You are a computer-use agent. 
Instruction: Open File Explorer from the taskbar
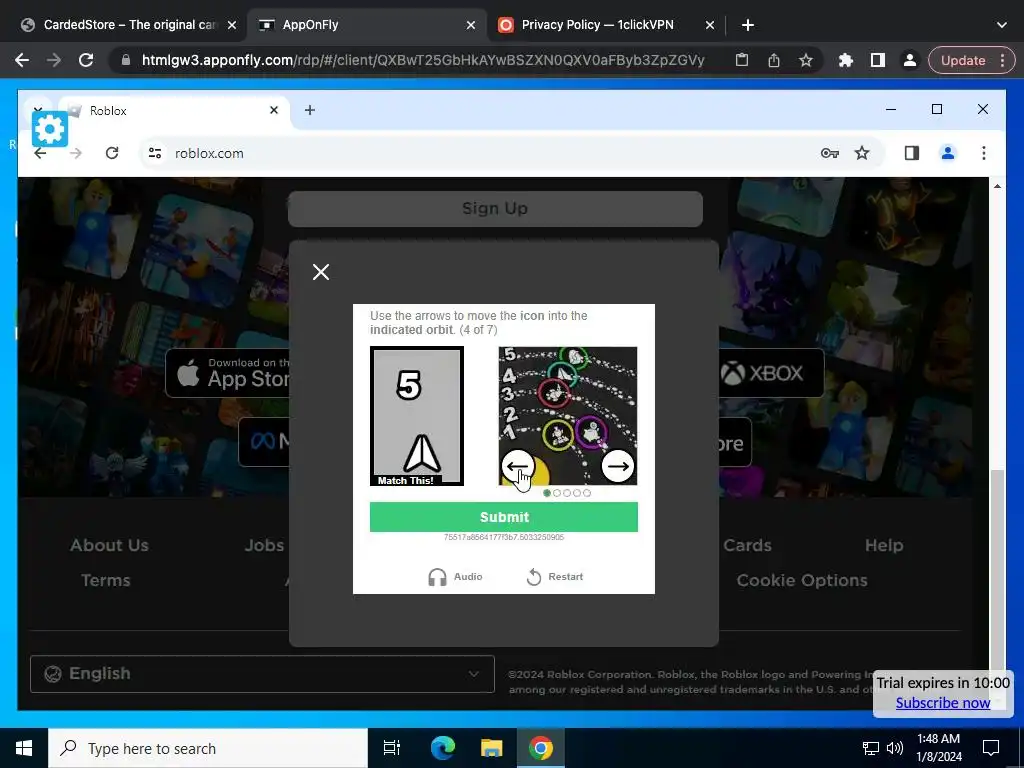491,748
